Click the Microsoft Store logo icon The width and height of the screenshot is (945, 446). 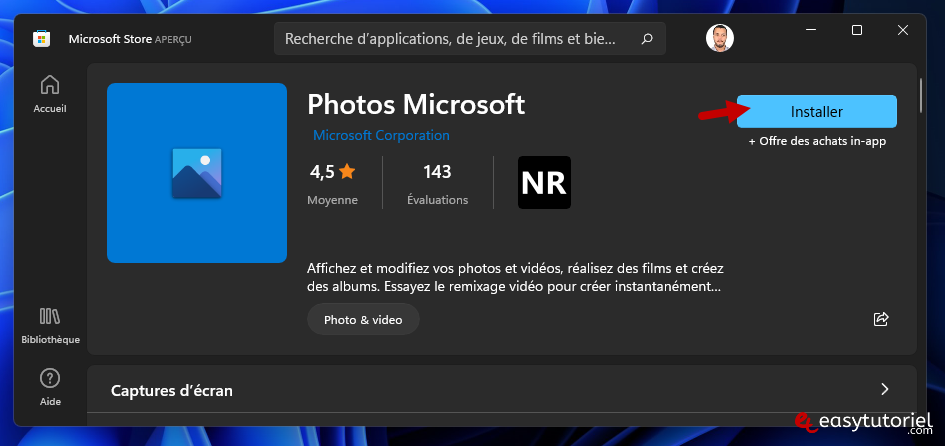point(40,39)
